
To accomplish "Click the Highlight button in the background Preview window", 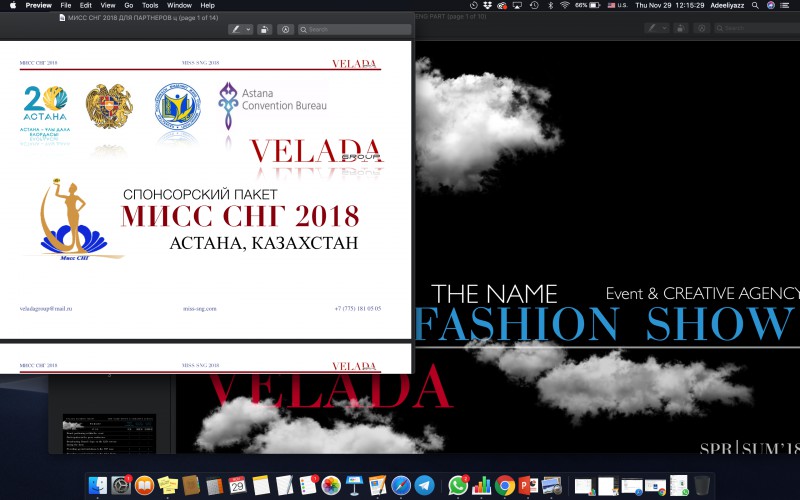I will (652, 29).
